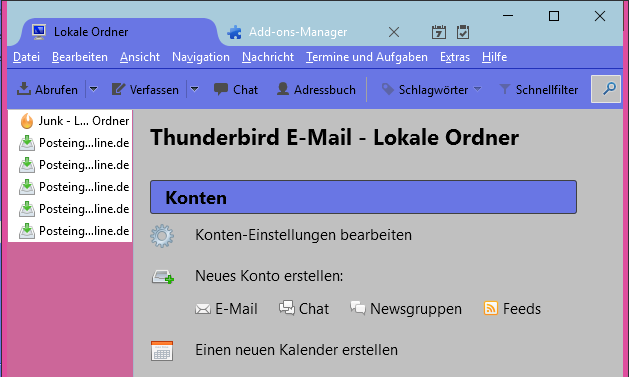630x377 pixels.
Task: Create a new Newsgruppen account
Action: coord(406,309)
